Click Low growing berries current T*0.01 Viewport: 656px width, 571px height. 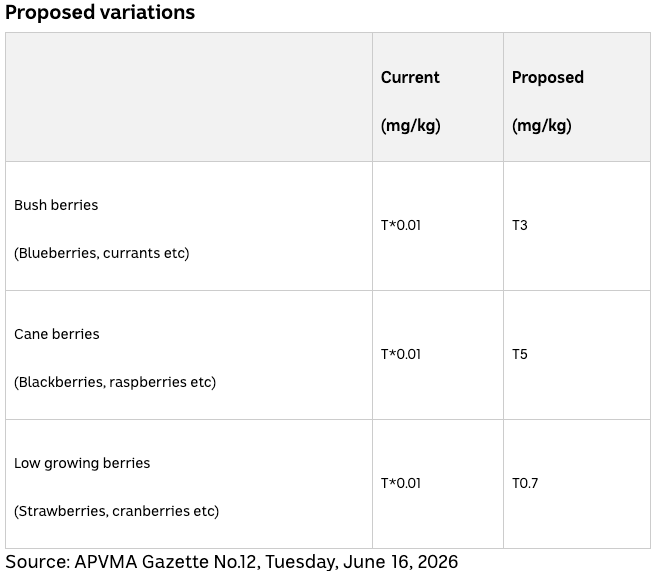401,483
